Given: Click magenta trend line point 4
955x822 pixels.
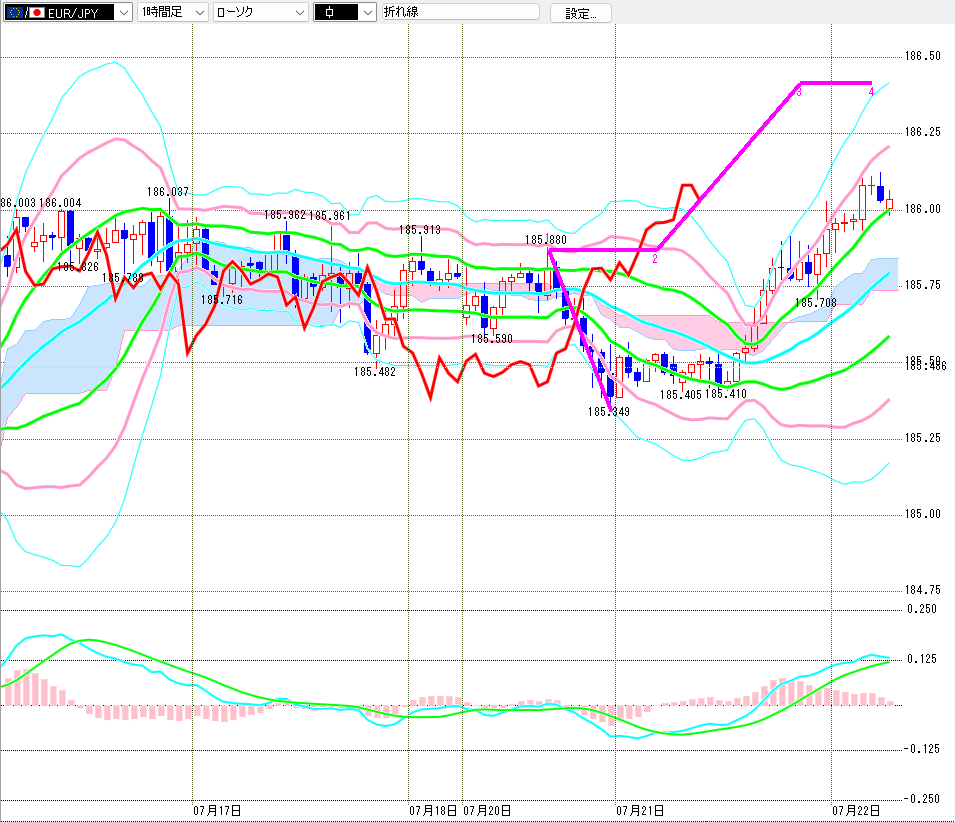Looking at the screenshot, I should coord(871,92).
